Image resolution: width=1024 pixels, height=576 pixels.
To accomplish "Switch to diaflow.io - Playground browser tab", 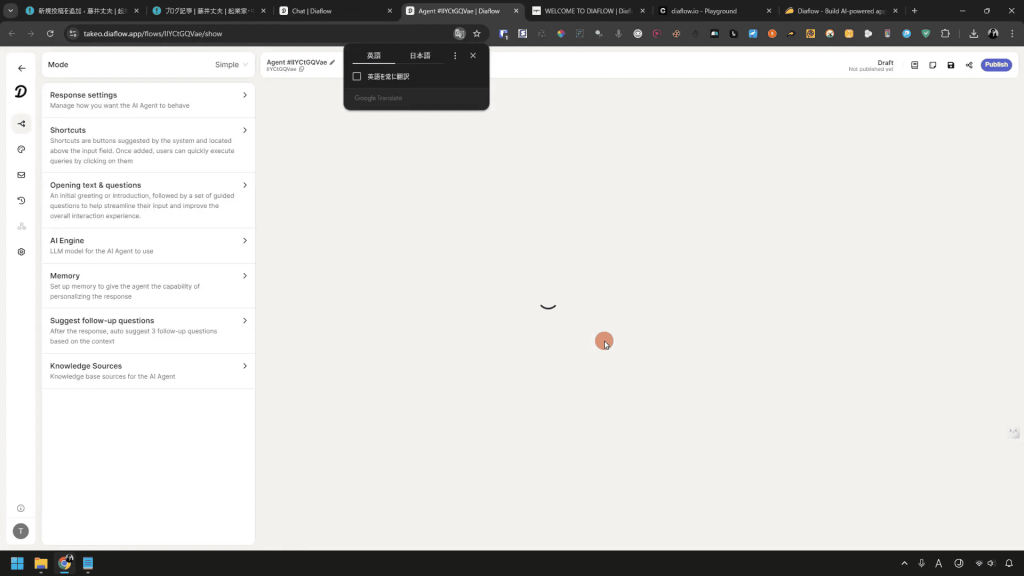I will (715, 10).
